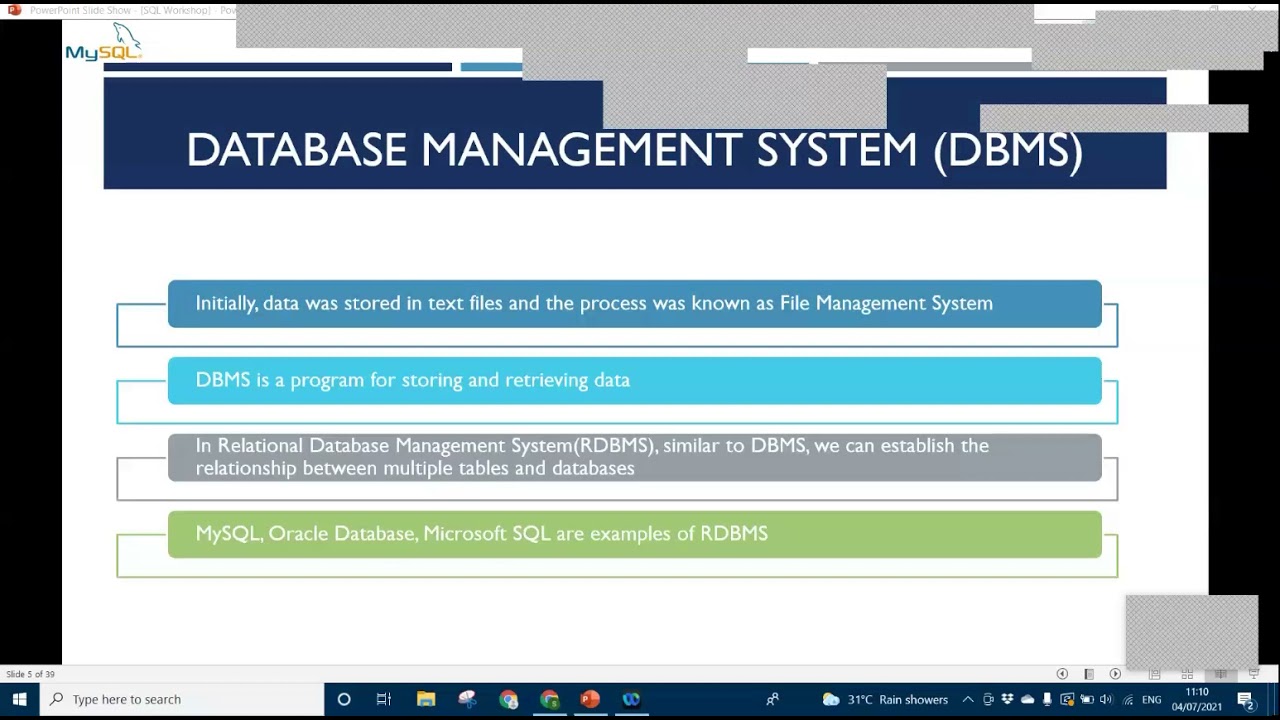Switch to Reading View in status bar
This screenshot has height=720, width=1280.
tap(1220, 674)
